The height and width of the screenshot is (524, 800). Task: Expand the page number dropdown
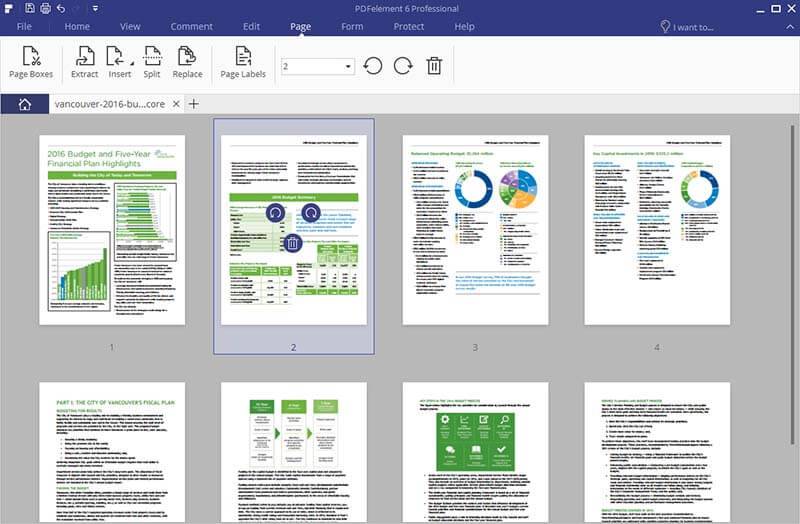(x=348, y=66)
